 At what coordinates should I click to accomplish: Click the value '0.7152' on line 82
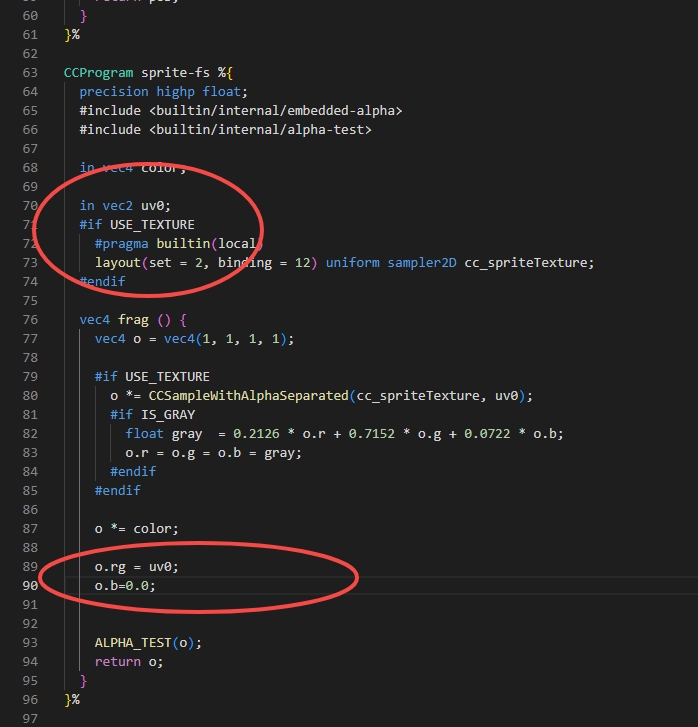[x=371, y=434]
